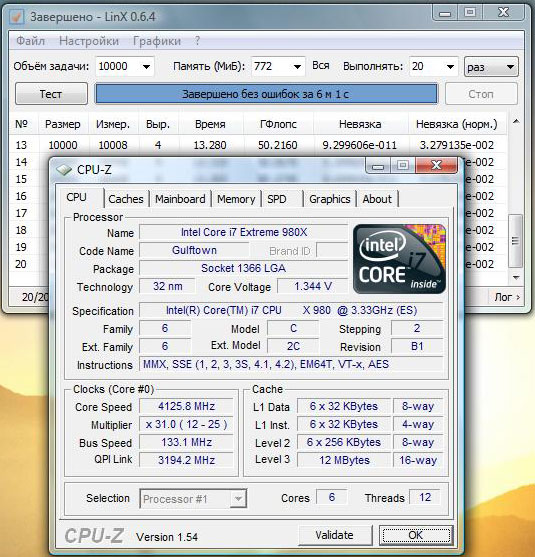Click the LinX results scrollbar thumb
The width and height of the screenshot is (535, 557).
pyautogui.click(x=515, y=241)
